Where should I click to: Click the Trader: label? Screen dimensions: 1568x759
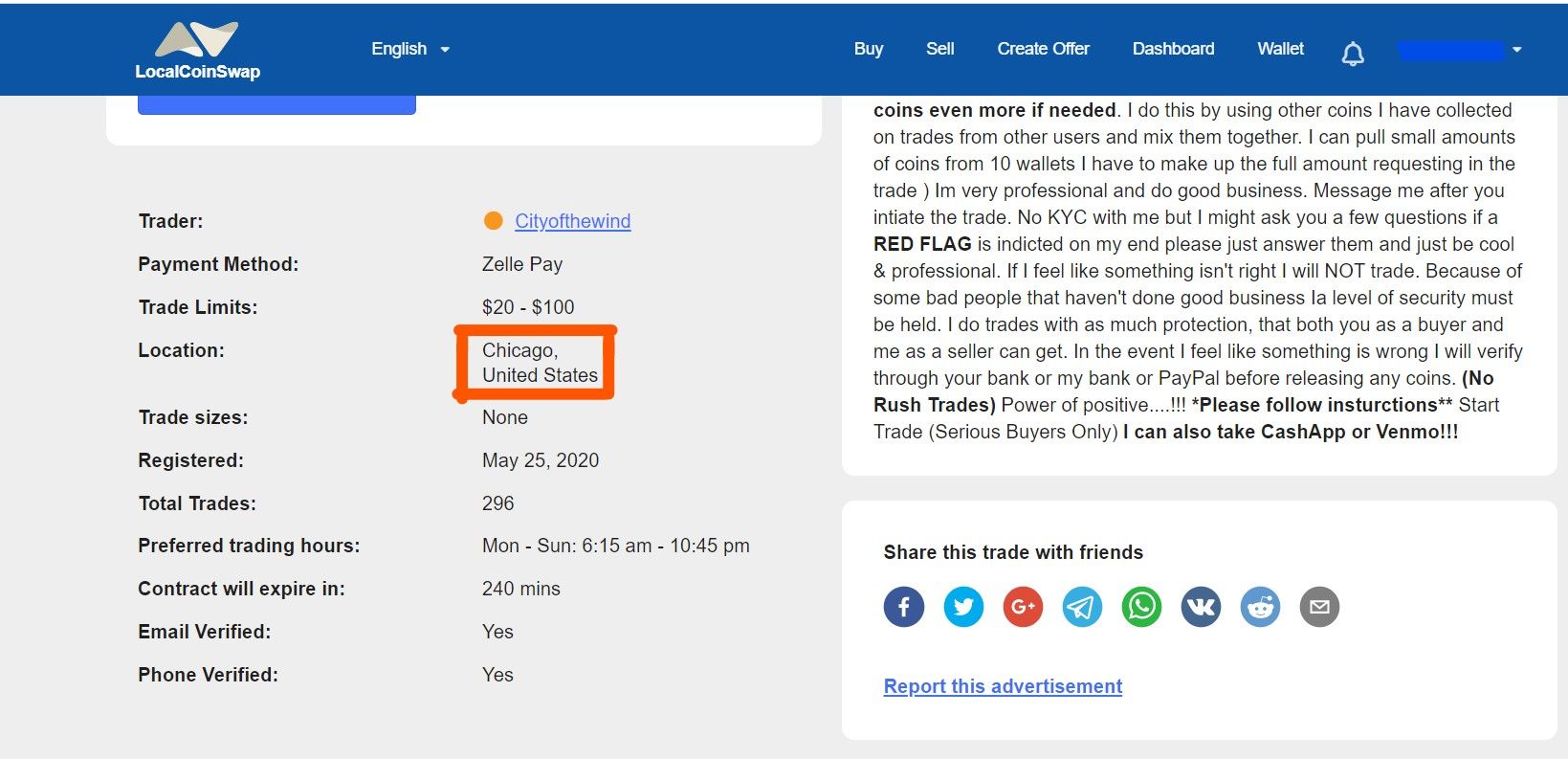tap(170, 221)
